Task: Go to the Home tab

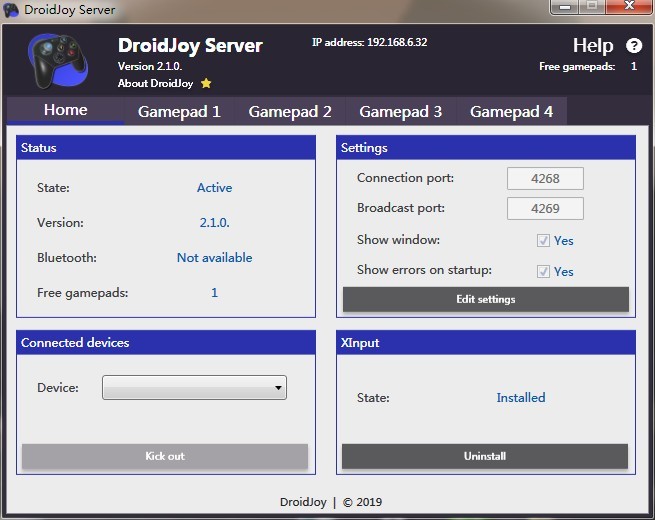Action: pyautogui.click(x=65, y=110)
